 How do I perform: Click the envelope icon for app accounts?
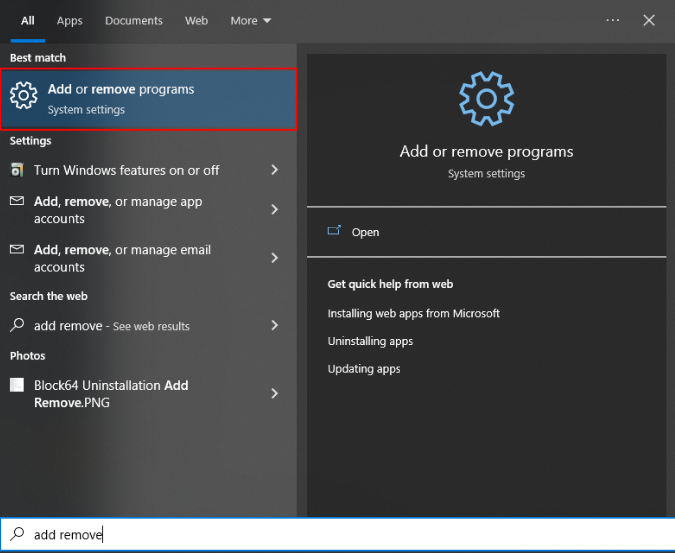pyautogui.click(x=17, y=202)
